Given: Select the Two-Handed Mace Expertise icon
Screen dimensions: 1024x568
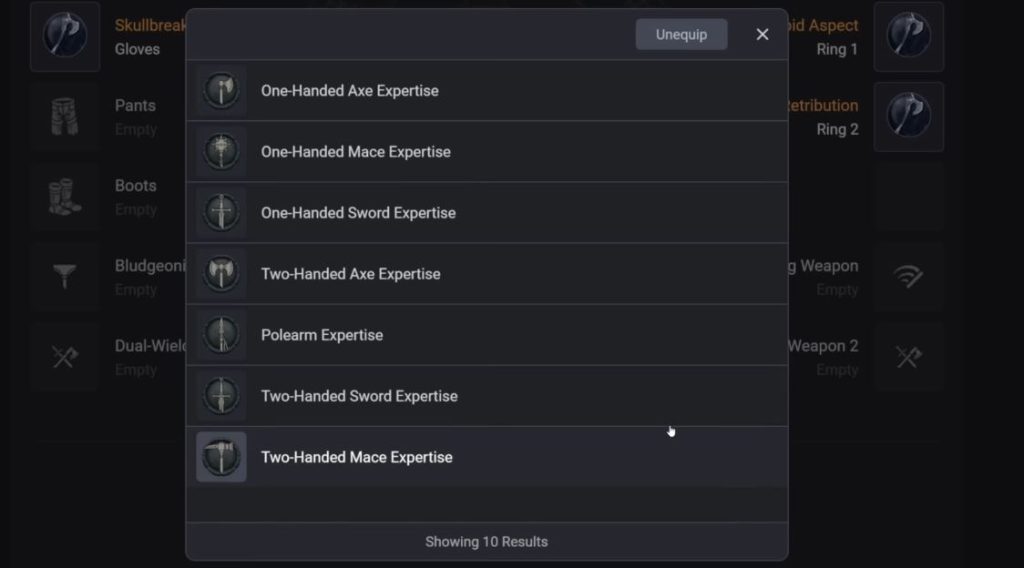Looking at the screenshot, I should pyautogui.click(x=221, y=457).
